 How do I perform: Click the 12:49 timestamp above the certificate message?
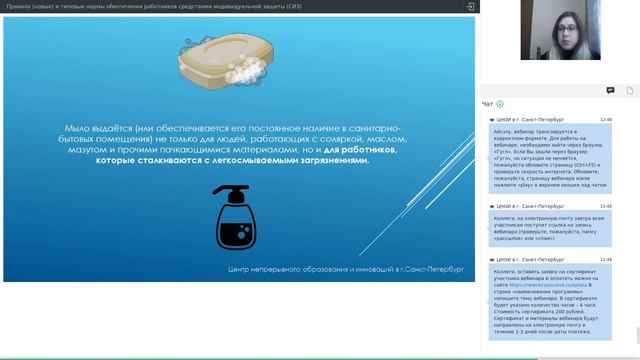[606, 260]
